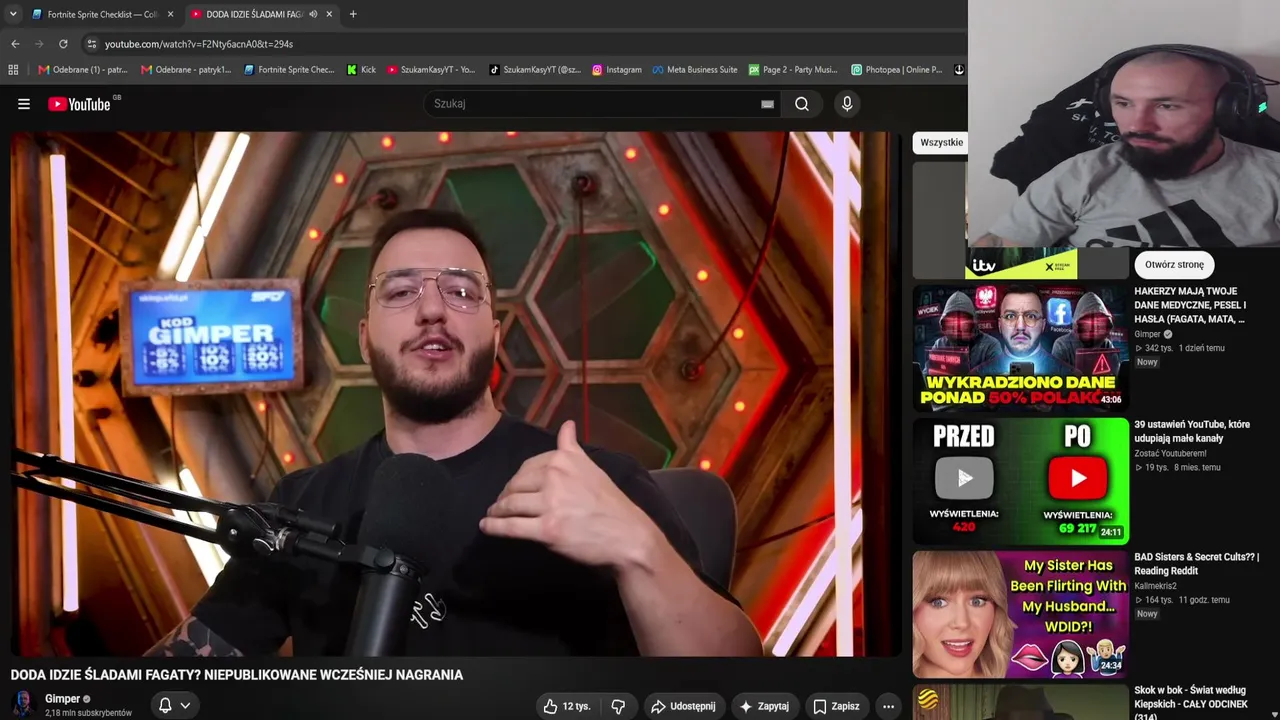The width and height of the screenshot is (1280, 720).
Task: Switch to the DODA IDZIE ŚLADAMI tab
Action: pyautogui.click(x=261, y=14)
